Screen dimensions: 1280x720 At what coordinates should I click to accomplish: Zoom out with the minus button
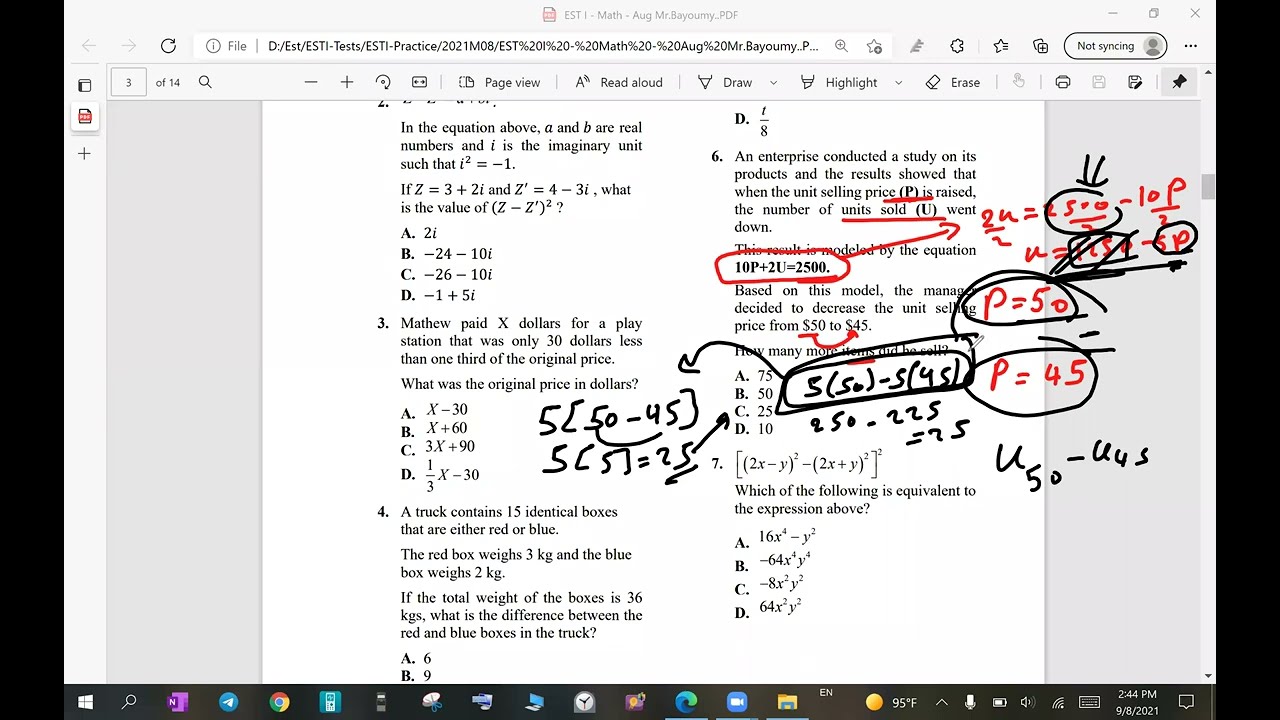click(x=311, y=82)
